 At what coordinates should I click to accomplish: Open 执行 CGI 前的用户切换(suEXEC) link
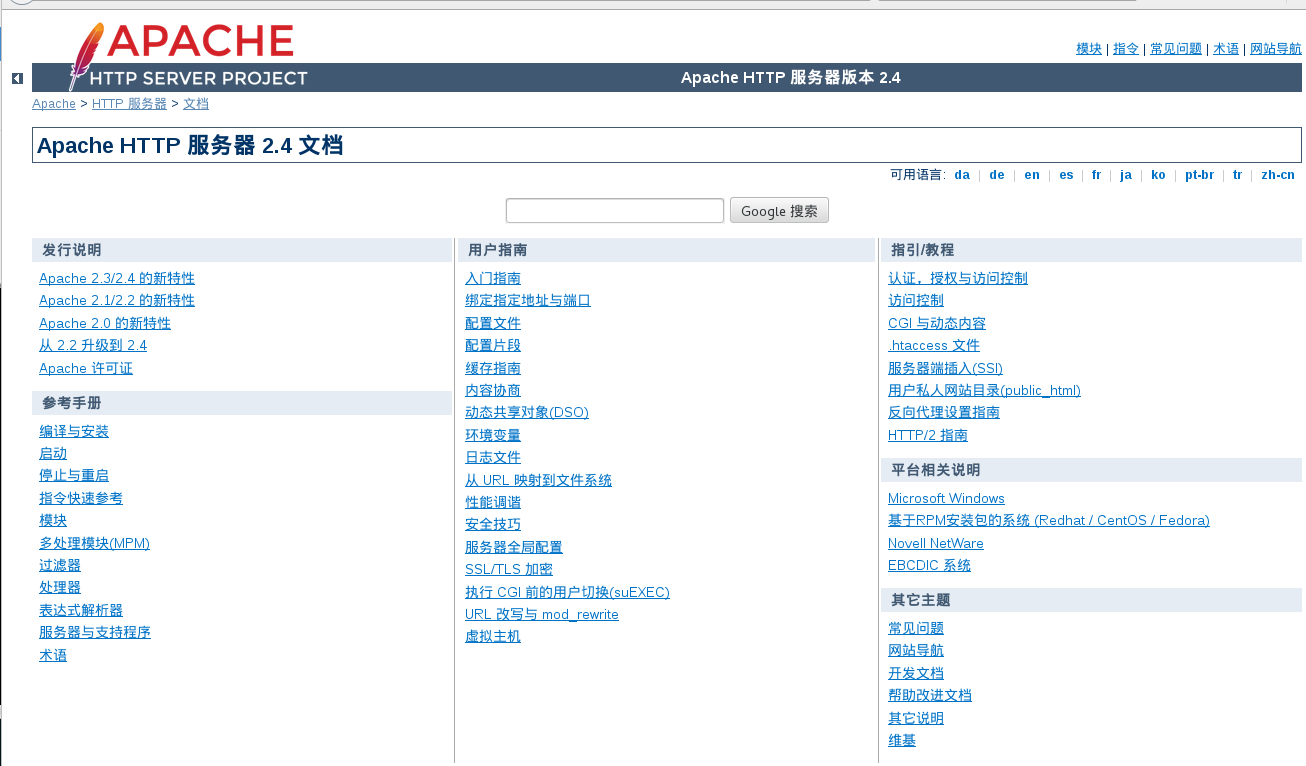567,592
